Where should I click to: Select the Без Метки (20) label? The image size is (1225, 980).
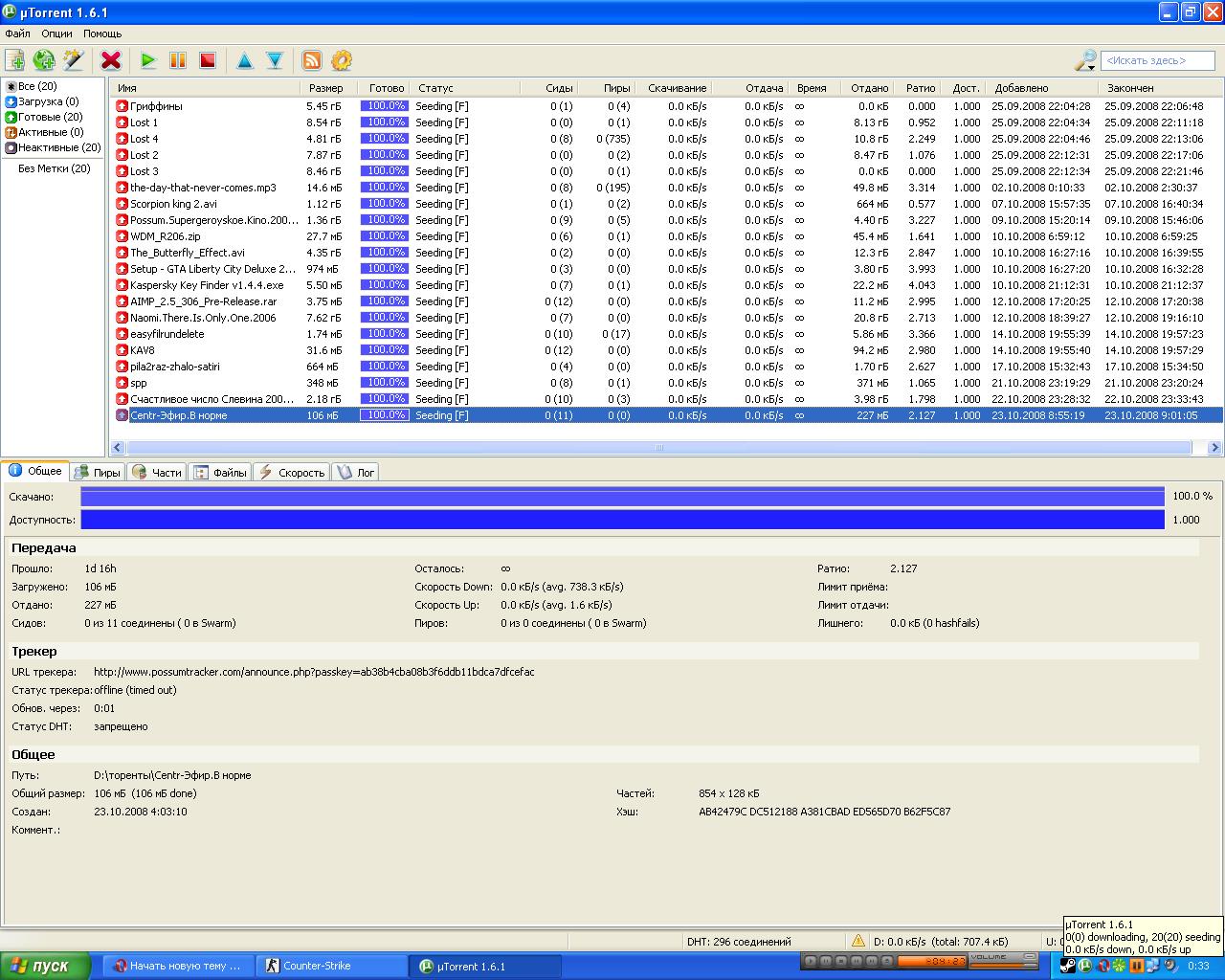(x=55, y=168)
